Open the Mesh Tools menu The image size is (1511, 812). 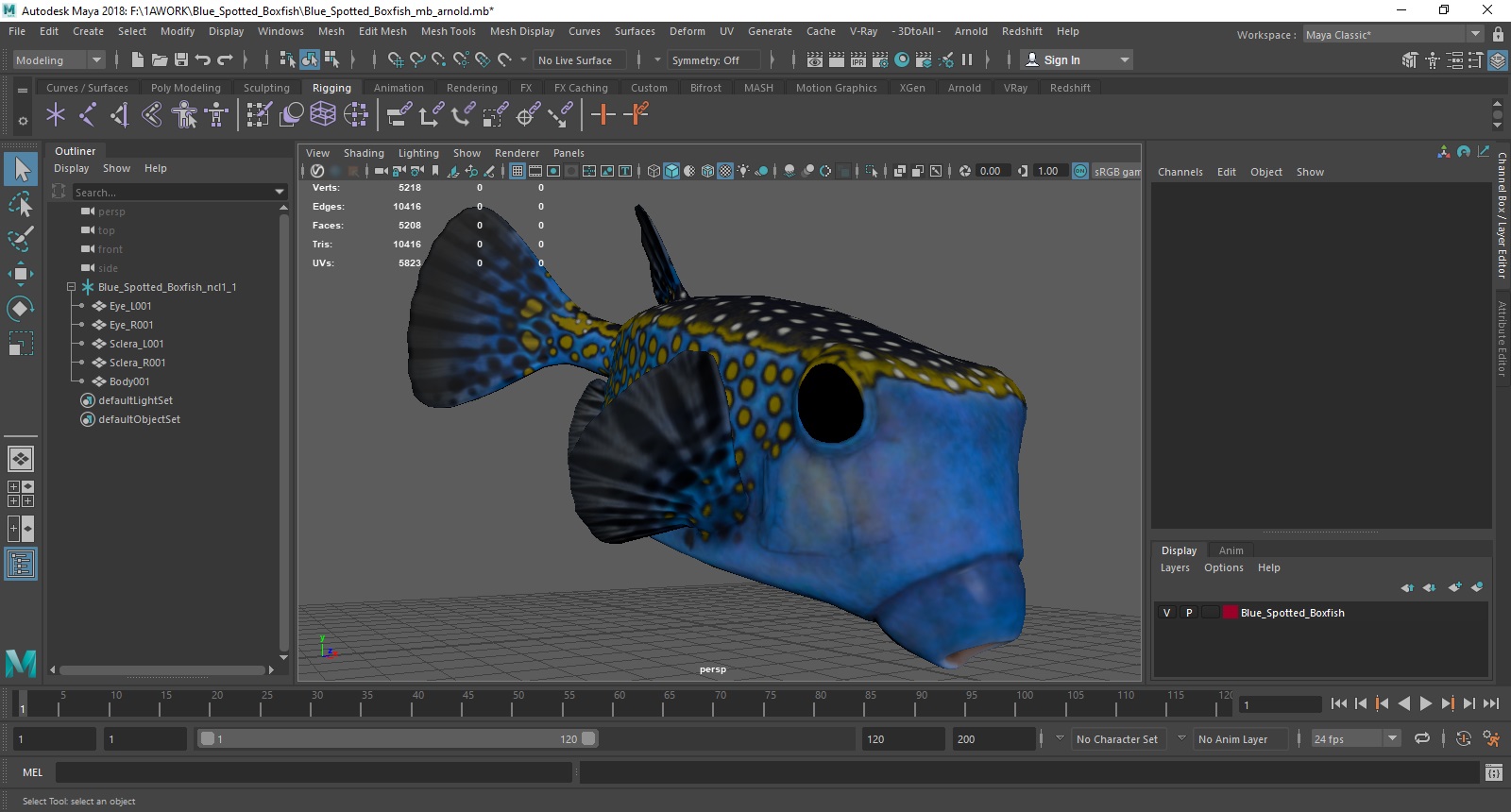[x=448, y=31]
